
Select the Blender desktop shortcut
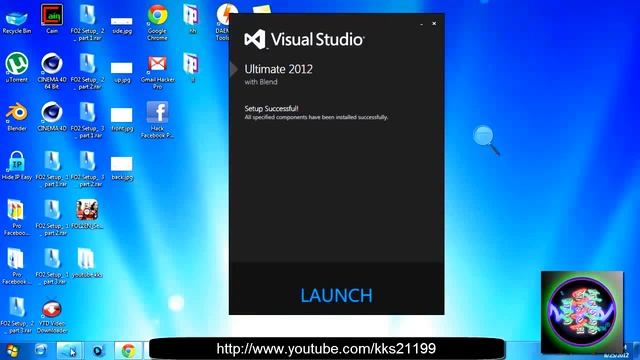click(17, 117)
